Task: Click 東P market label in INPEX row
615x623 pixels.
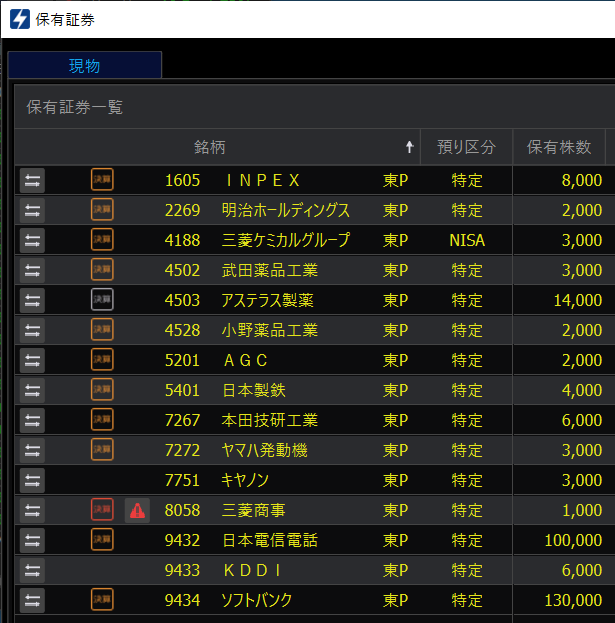Action: (x=395, y=181)
